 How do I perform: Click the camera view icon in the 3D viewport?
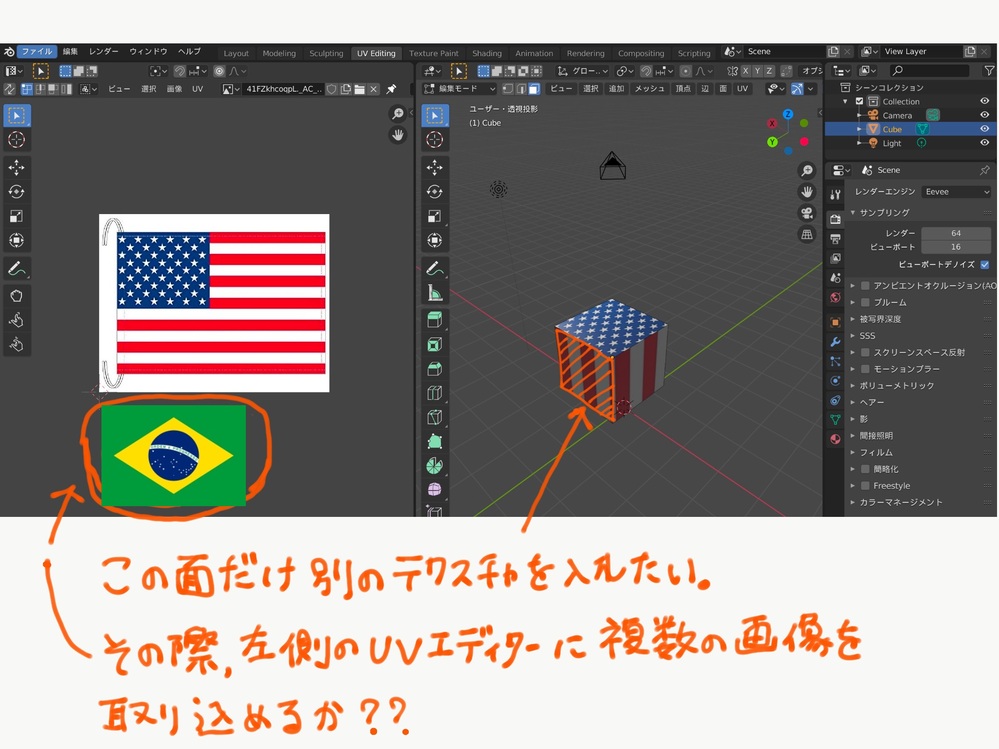807,213
